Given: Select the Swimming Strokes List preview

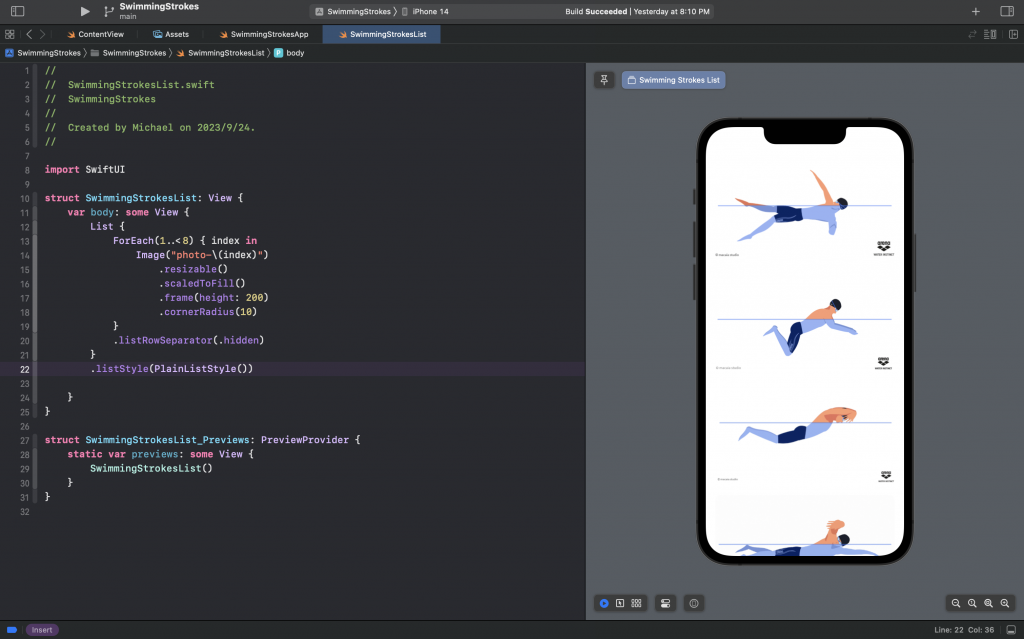Looking at the screenshot, I should [x=673, y=80].
